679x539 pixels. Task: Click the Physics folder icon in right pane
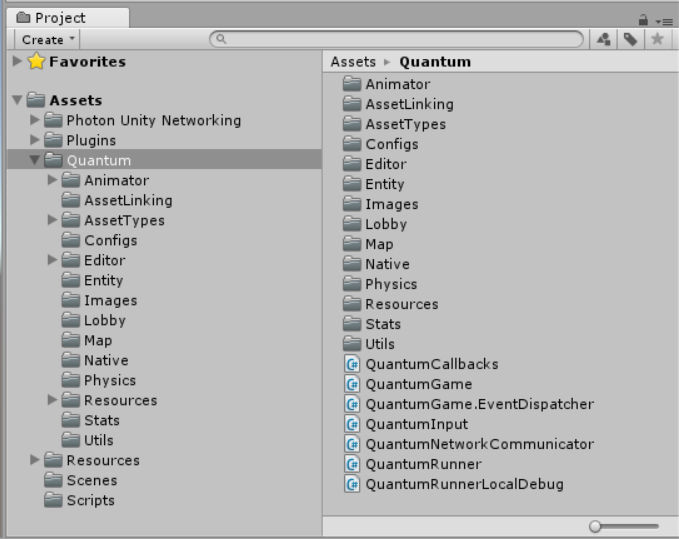click(x=352, y=284)
